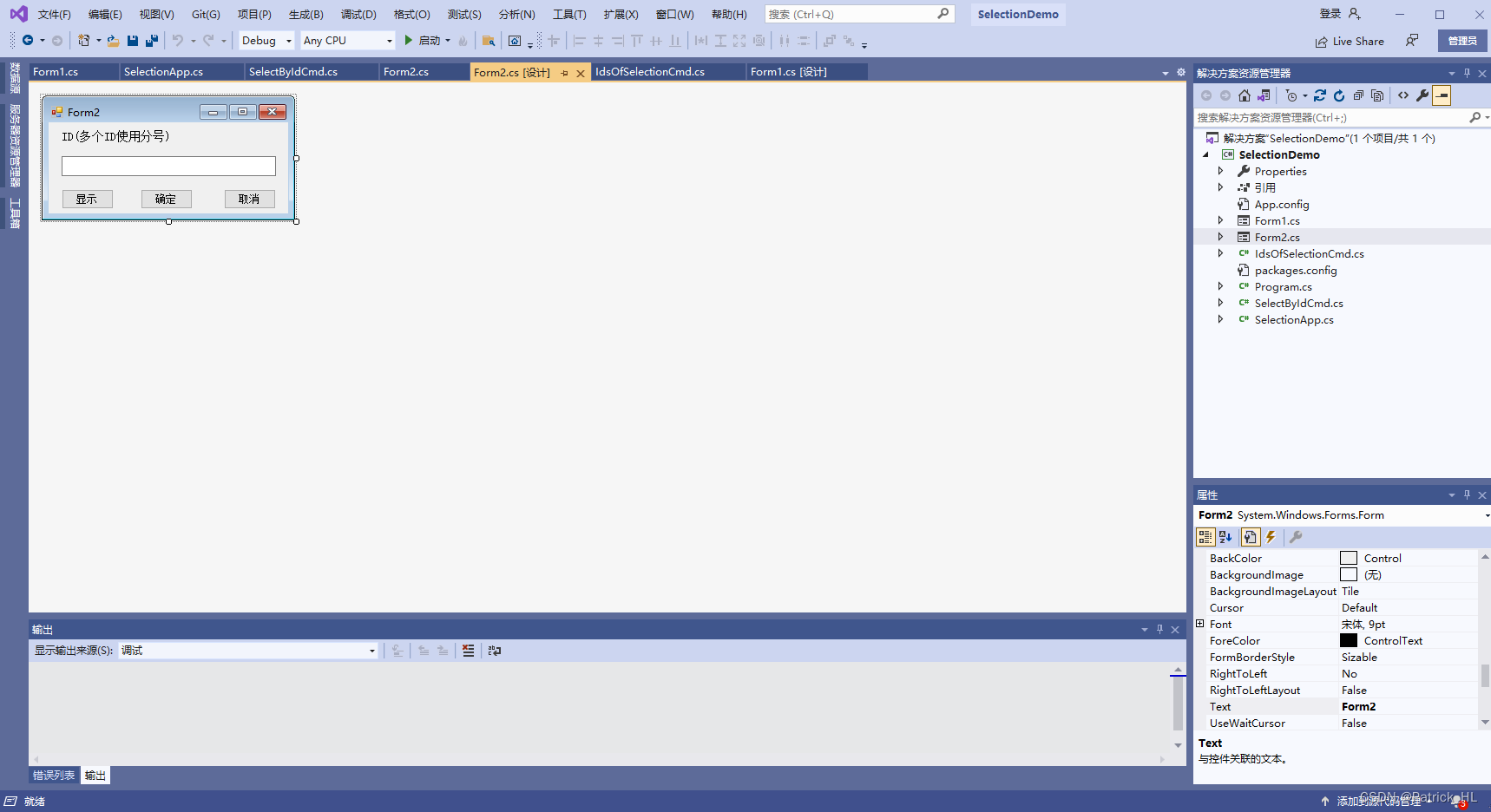Toggle the Show All Files icon
Image resolution: width=1491 pixels, height=812 pixels.
[1377, 95]
